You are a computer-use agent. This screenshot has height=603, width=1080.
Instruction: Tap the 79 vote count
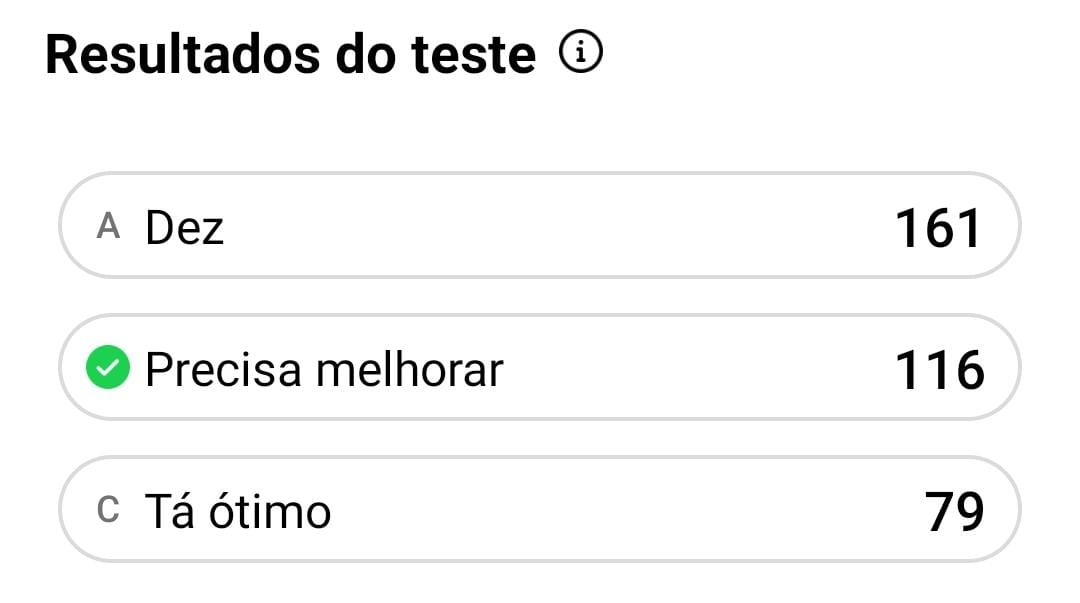click(x=954, y=512)
